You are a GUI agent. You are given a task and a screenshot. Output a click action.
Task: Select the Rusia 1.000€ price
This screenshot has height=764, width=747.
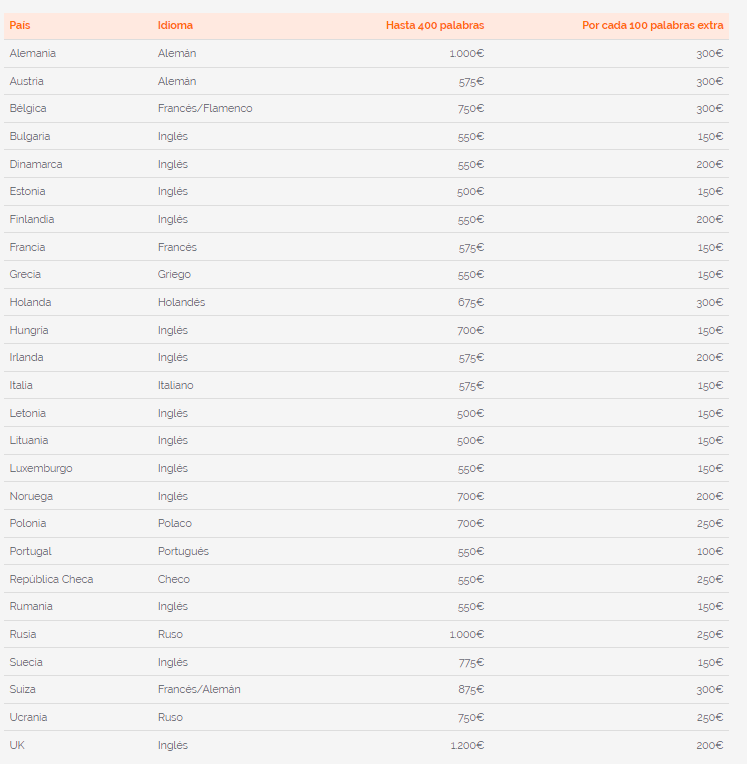(466, 634)
